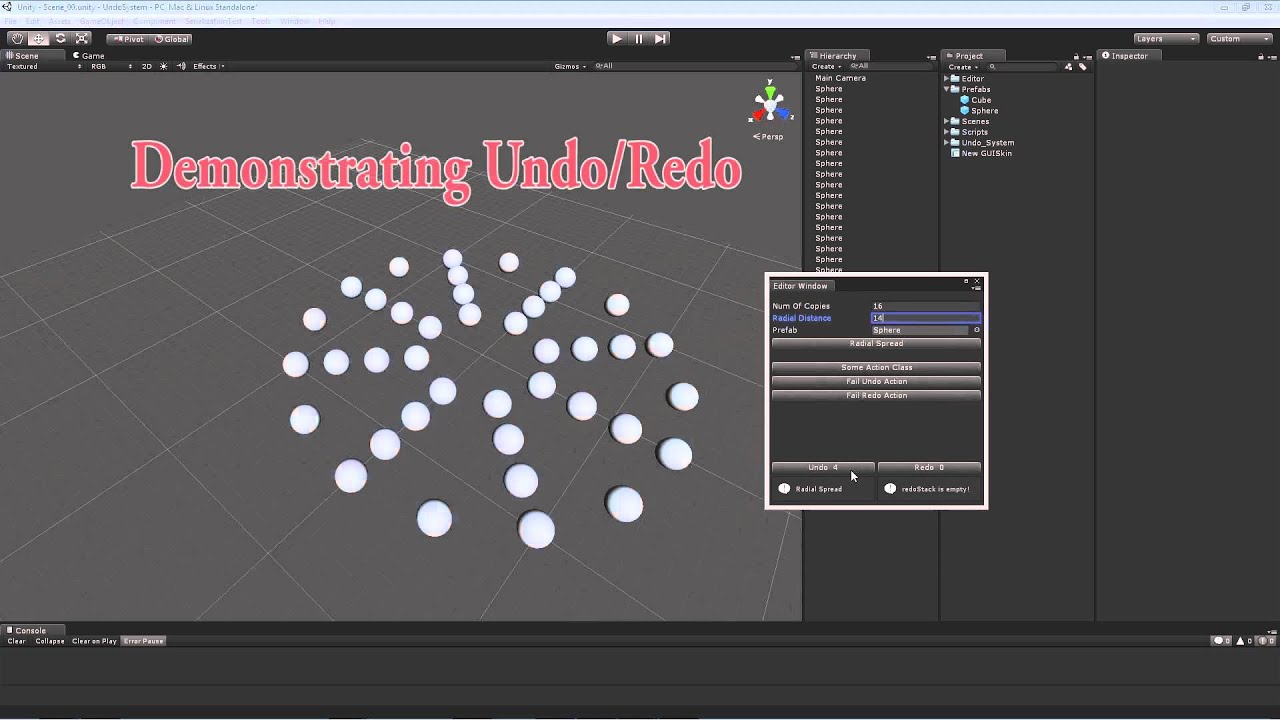
Task: Click the Fail Undo Action button
Action: click(876, 382)
